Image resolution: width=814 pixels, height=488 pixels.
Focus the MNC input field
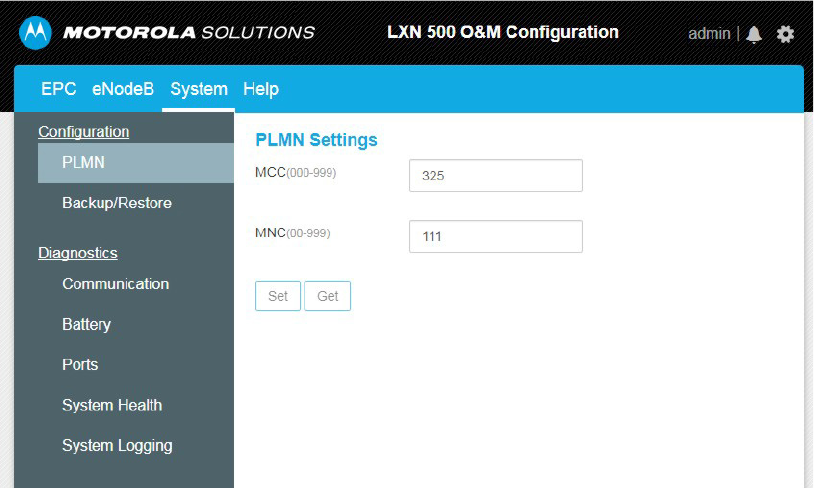pos(496,237)
